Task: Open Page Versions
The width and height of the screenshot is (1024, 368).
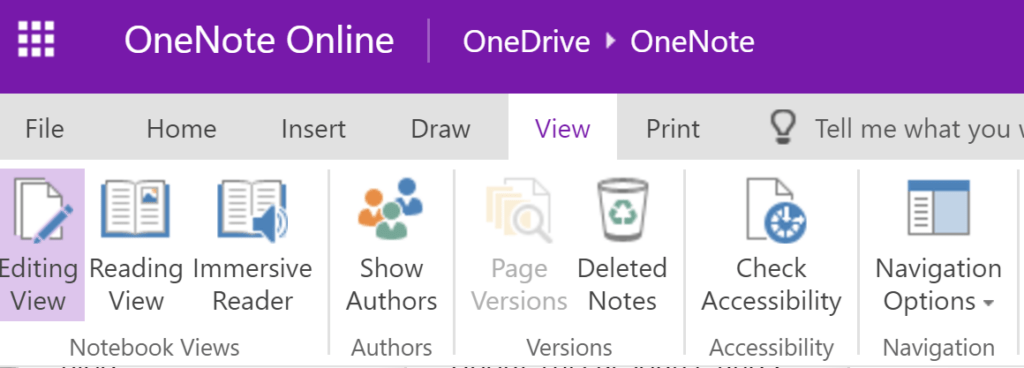Action: pyautogui.click(x=519, y=245)
